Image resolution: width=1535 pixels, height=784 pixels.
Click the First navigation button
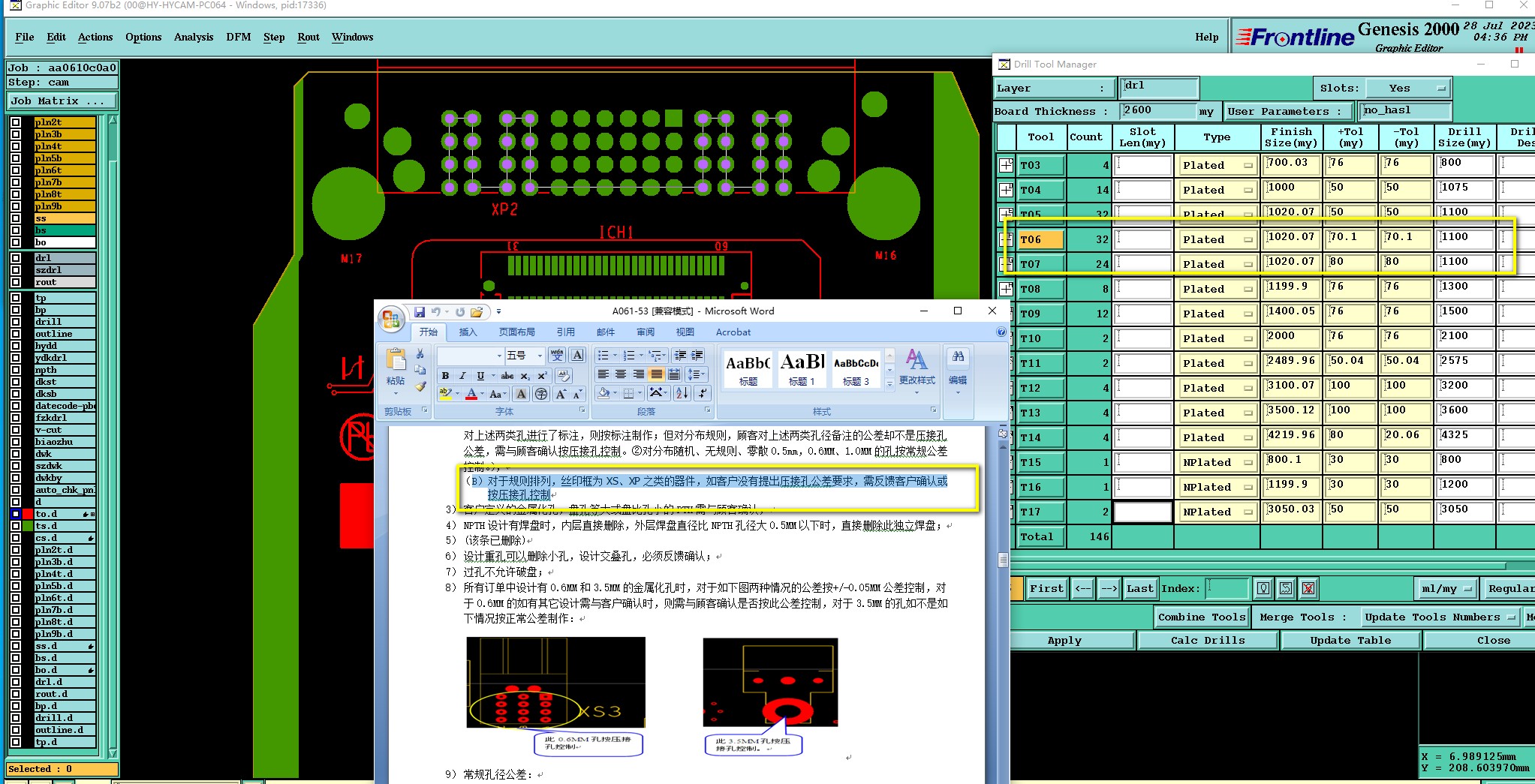[1046, 588]
